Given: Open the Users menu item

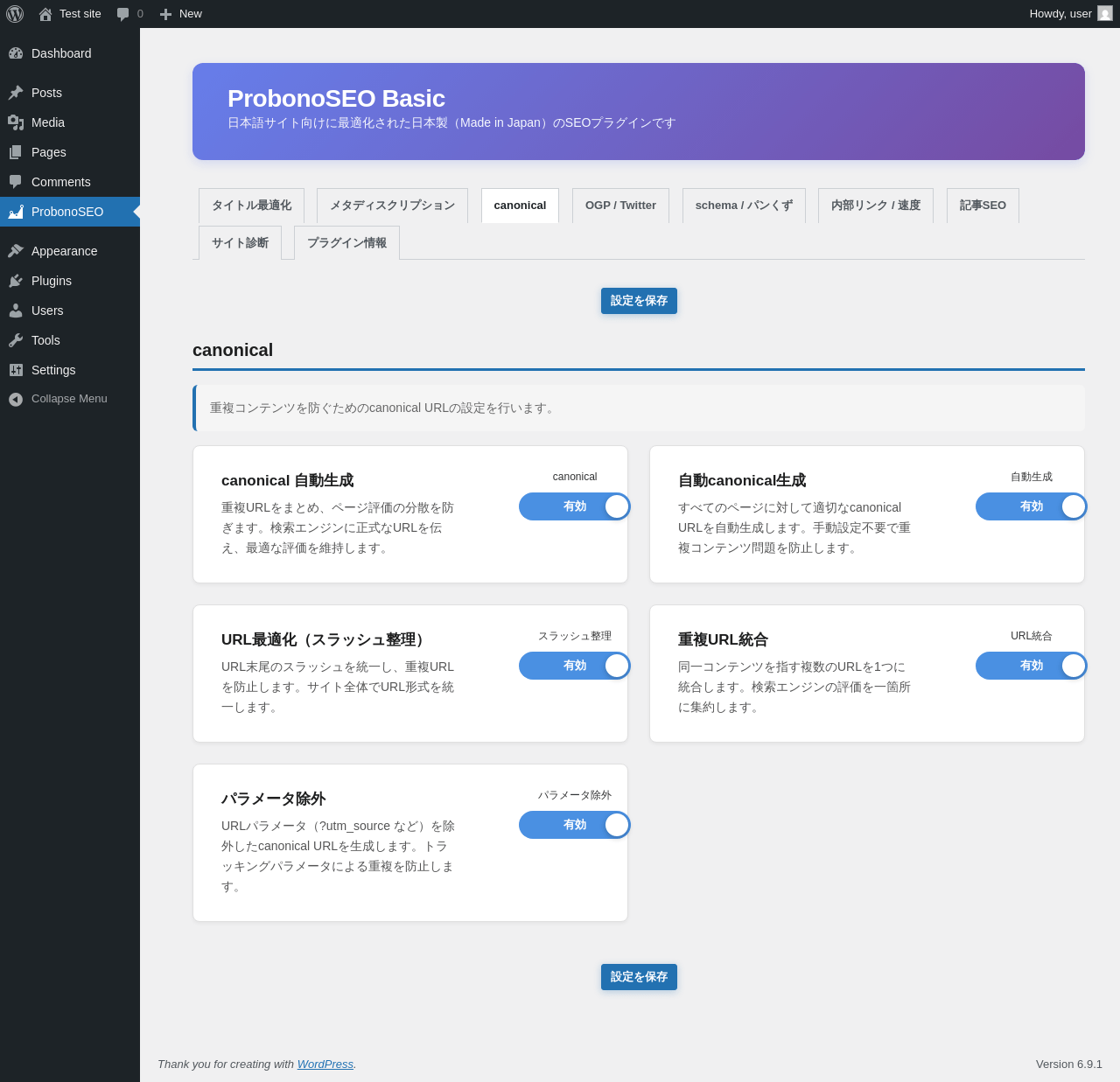Looking at the screenshot, I should tap(70, 311).
